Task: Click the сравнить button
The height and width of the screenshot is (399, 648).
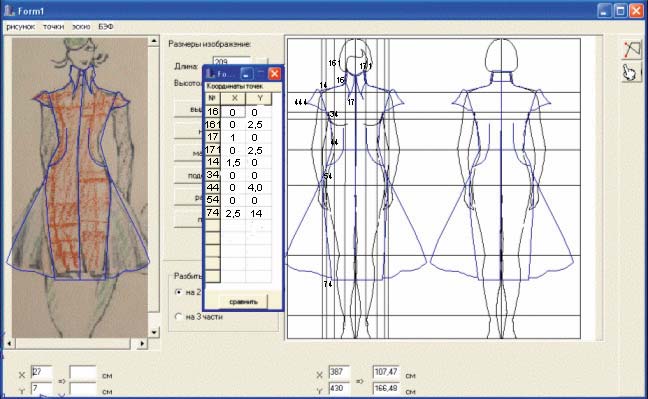Action: [243, 301]
